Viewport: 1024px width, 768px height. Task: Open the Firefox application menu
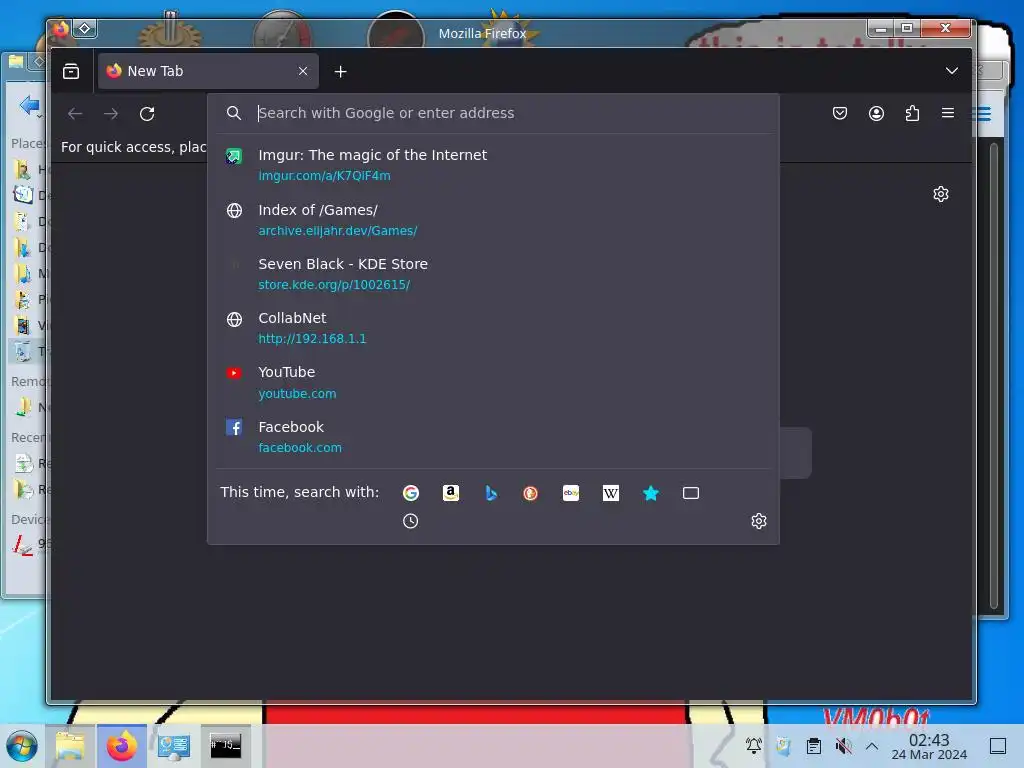coord(948,113)
